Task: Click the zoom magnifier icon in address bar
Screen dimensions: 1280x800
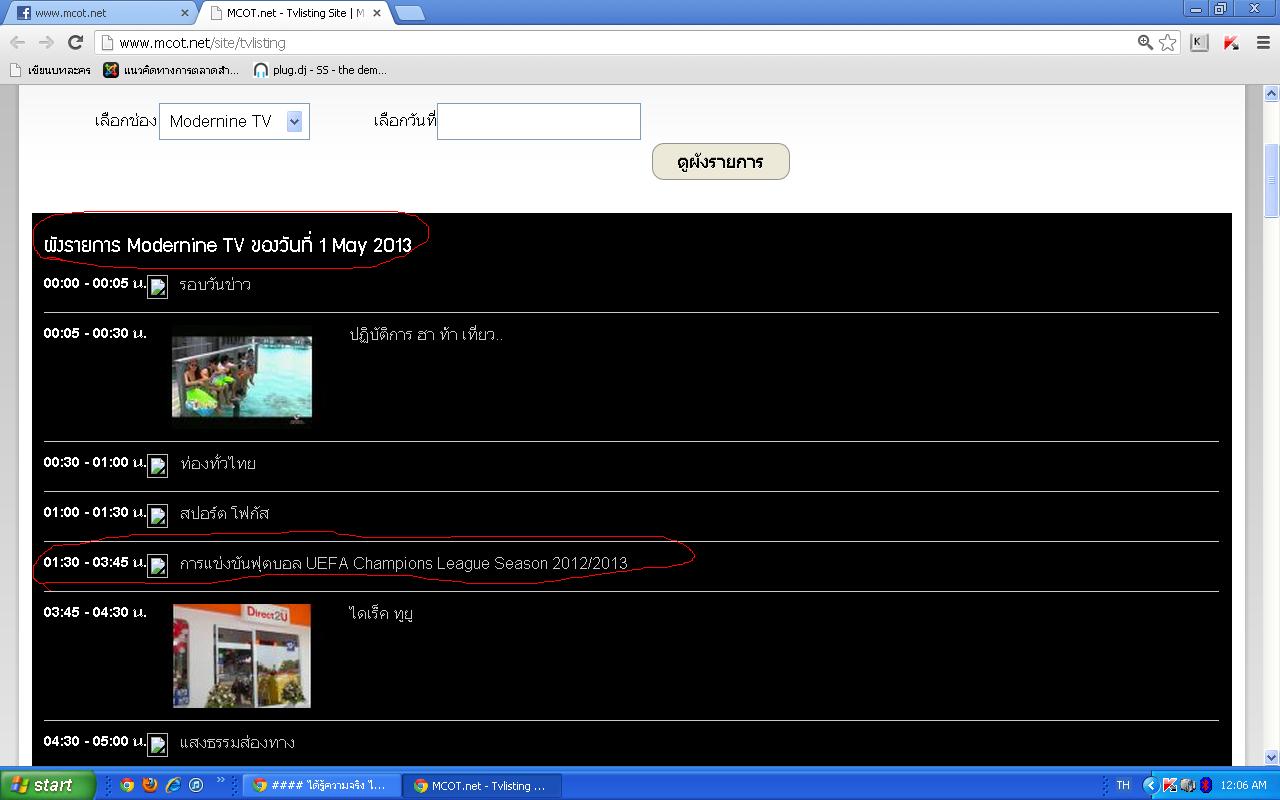Action: 1145,42
